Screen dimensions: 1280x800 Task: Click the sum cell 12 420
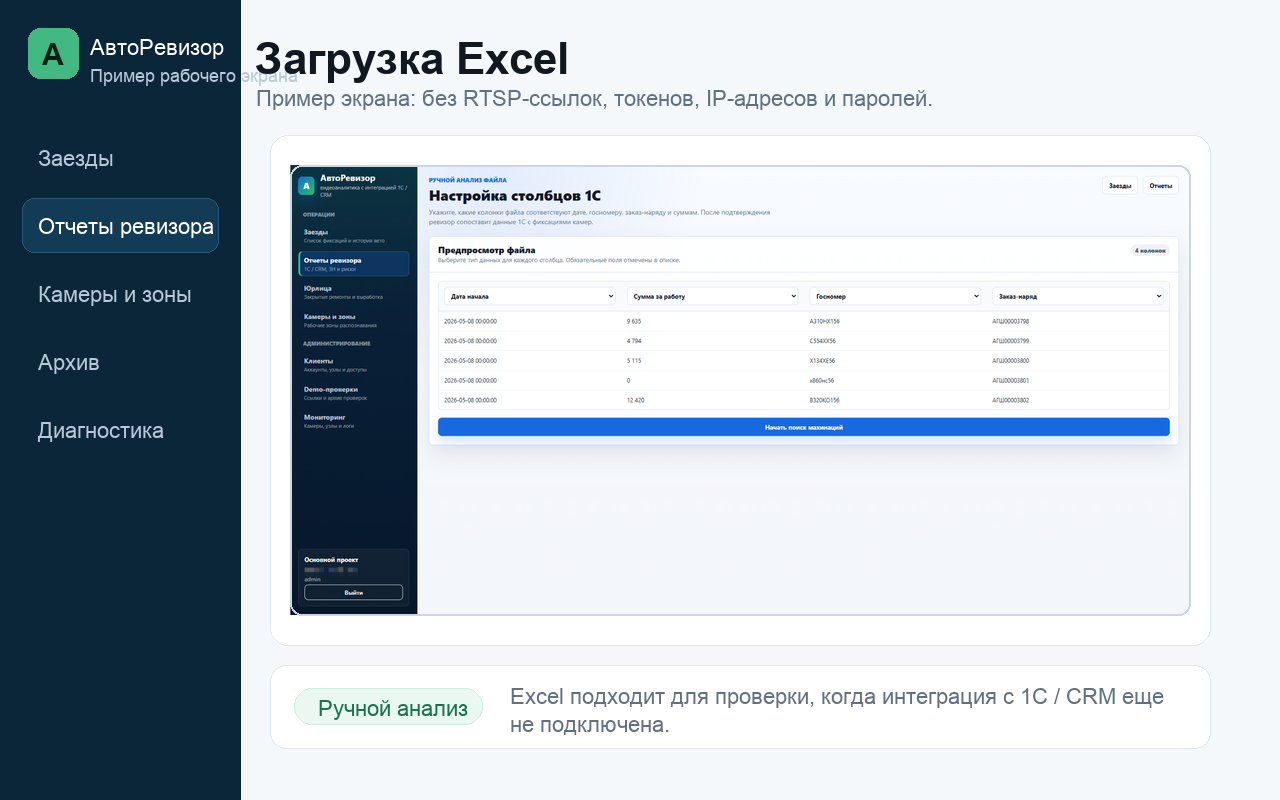[636, 400]
